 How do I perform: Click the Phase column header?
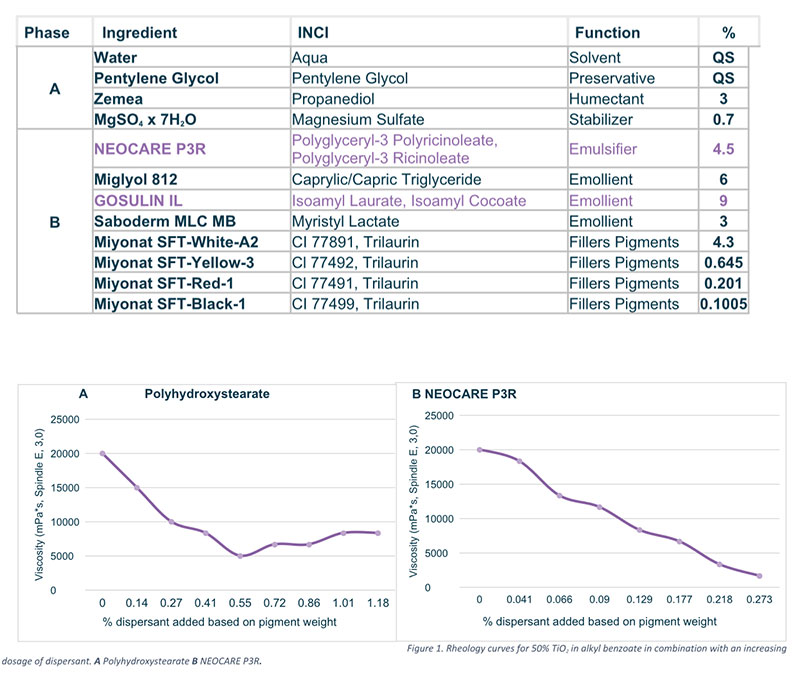tap(47, 32)
